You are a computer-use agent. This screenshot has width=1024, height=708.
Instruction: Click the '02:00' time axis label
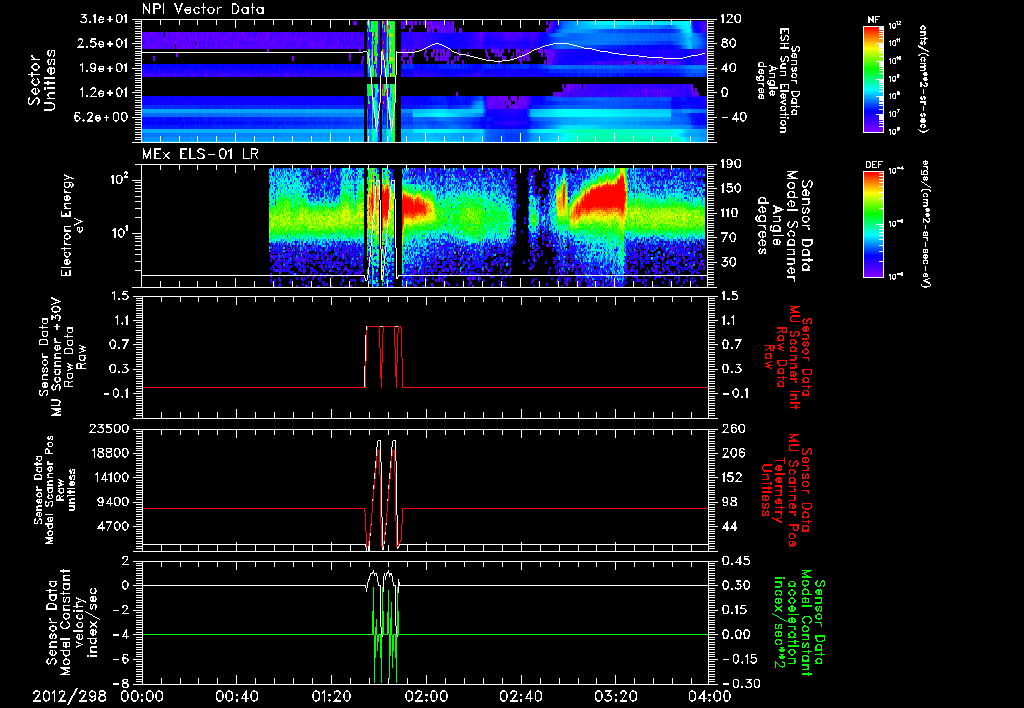[426, 696]
